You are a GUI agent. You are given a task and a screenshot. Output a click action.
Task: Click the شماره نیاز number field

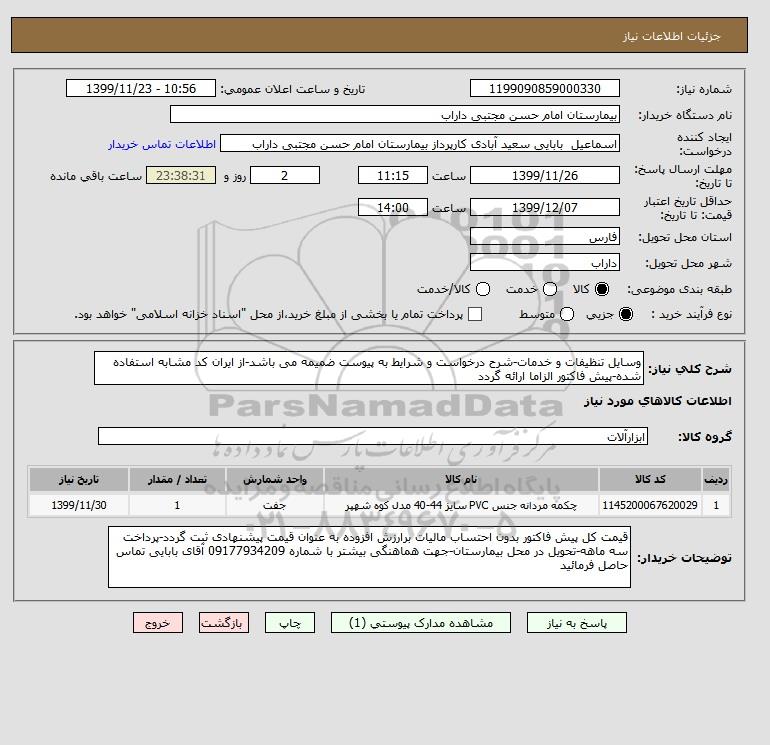[545, 88]
